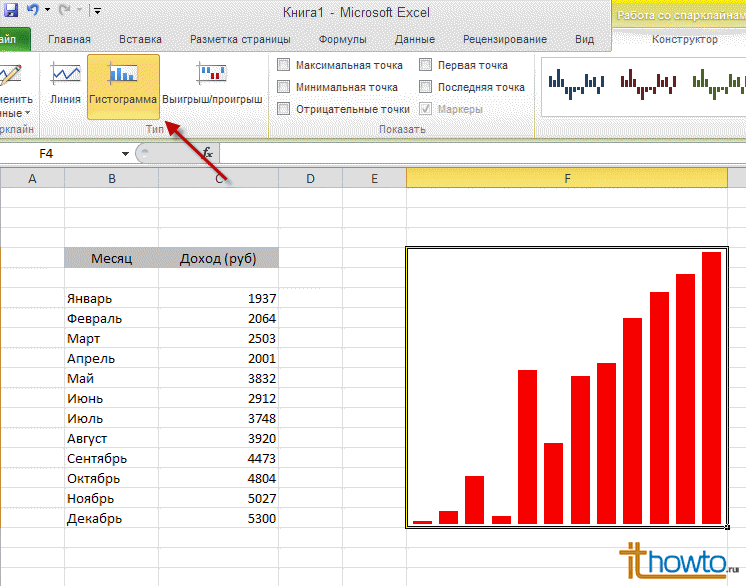Choose the dark red sparkline style

648,84
